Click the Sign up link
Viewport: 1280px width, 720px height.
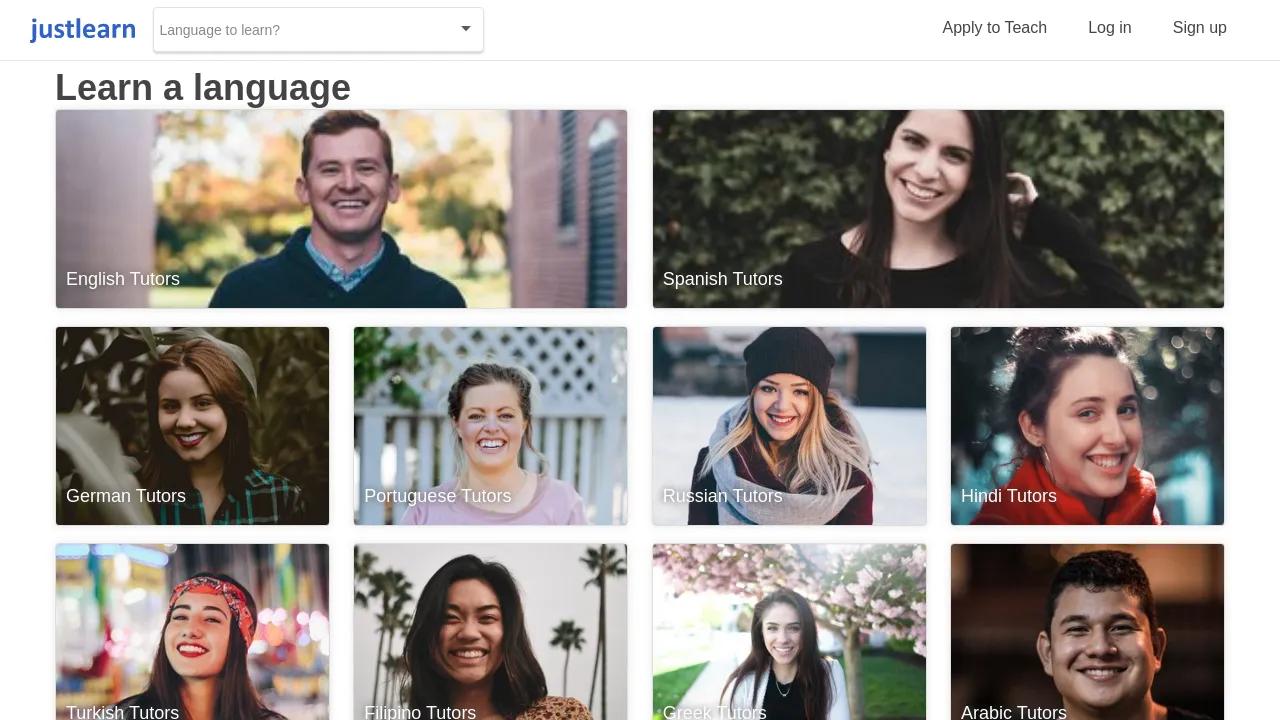(x=1200, y=28)
